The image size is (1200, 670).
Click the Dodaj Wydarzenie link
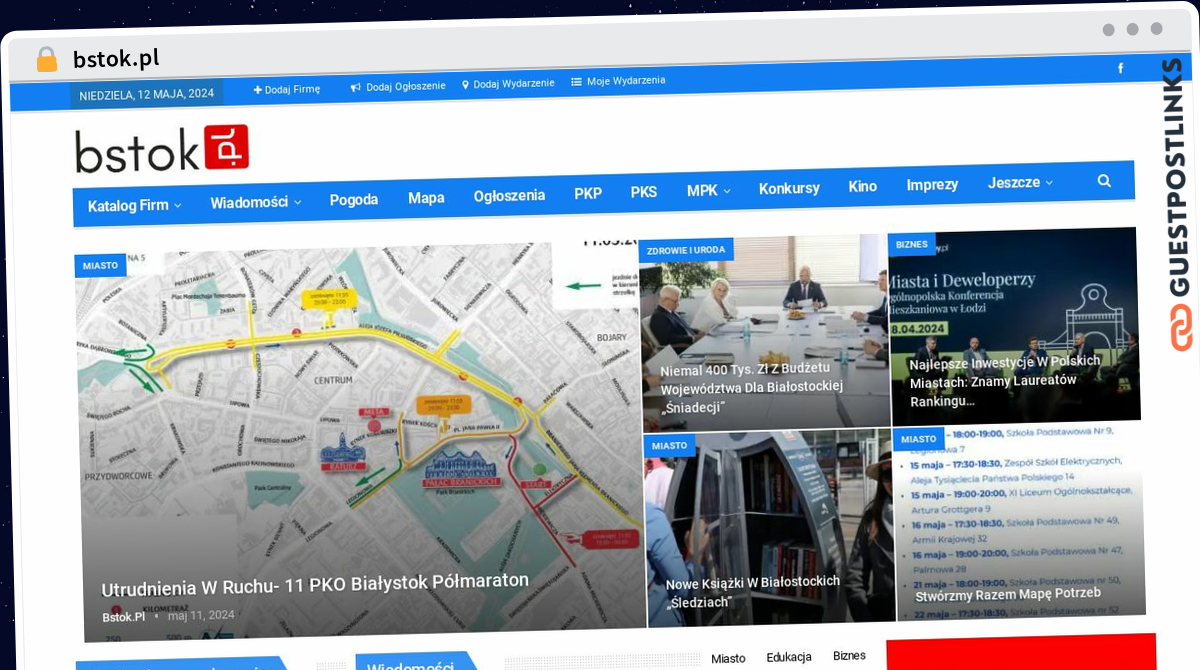pyautogui.click(x=514, y=84)
